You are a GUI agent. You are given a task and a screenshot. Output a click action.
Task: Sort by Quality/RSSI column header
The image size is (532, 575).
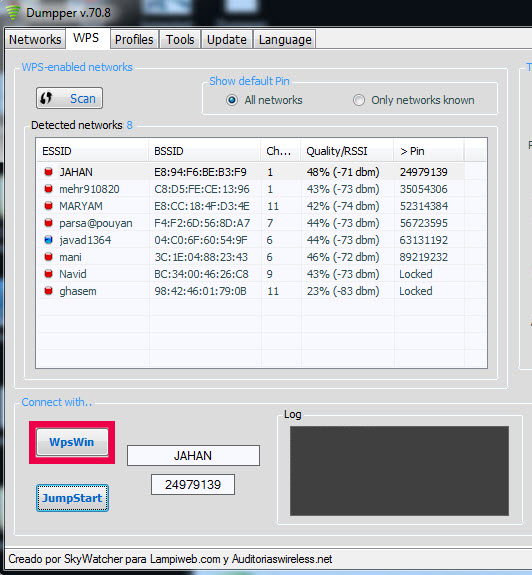pyautogui.click(x=347, y=151)
